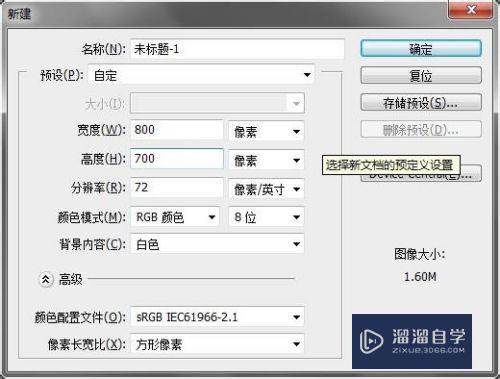Click the 宽度 input field with 800
This screenshot has width=500, height=379.
(177, 130)
